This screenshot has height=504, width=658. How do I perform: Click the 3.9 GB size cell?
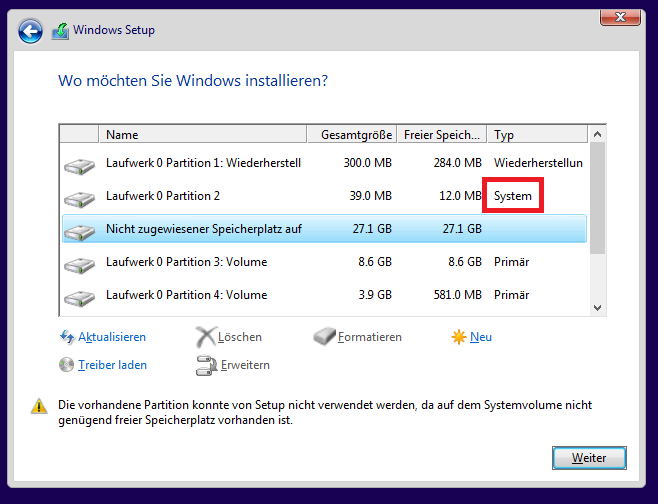click(x=375, y=295)
